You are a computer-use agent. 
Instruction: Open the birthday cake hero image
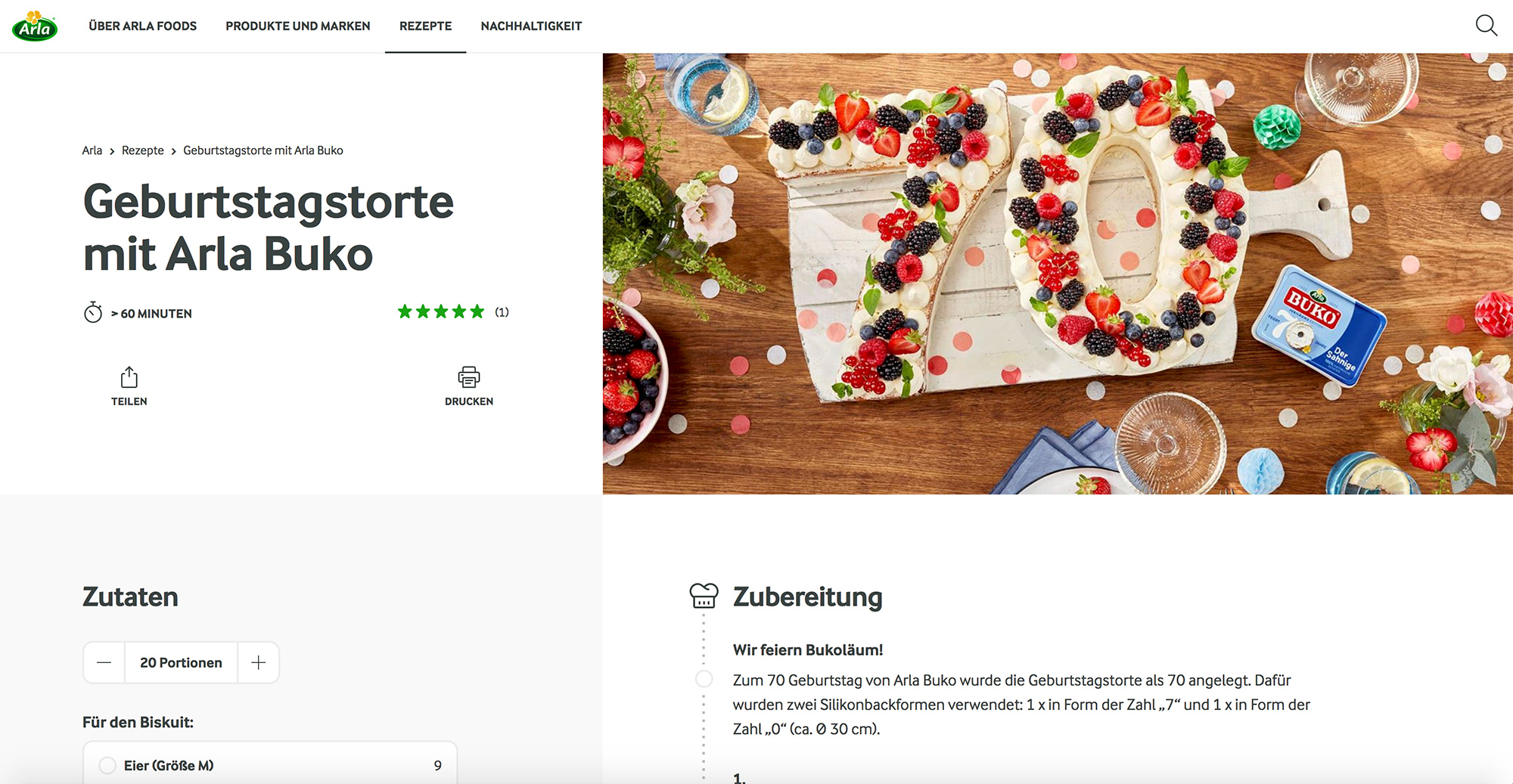(1058, 274)
